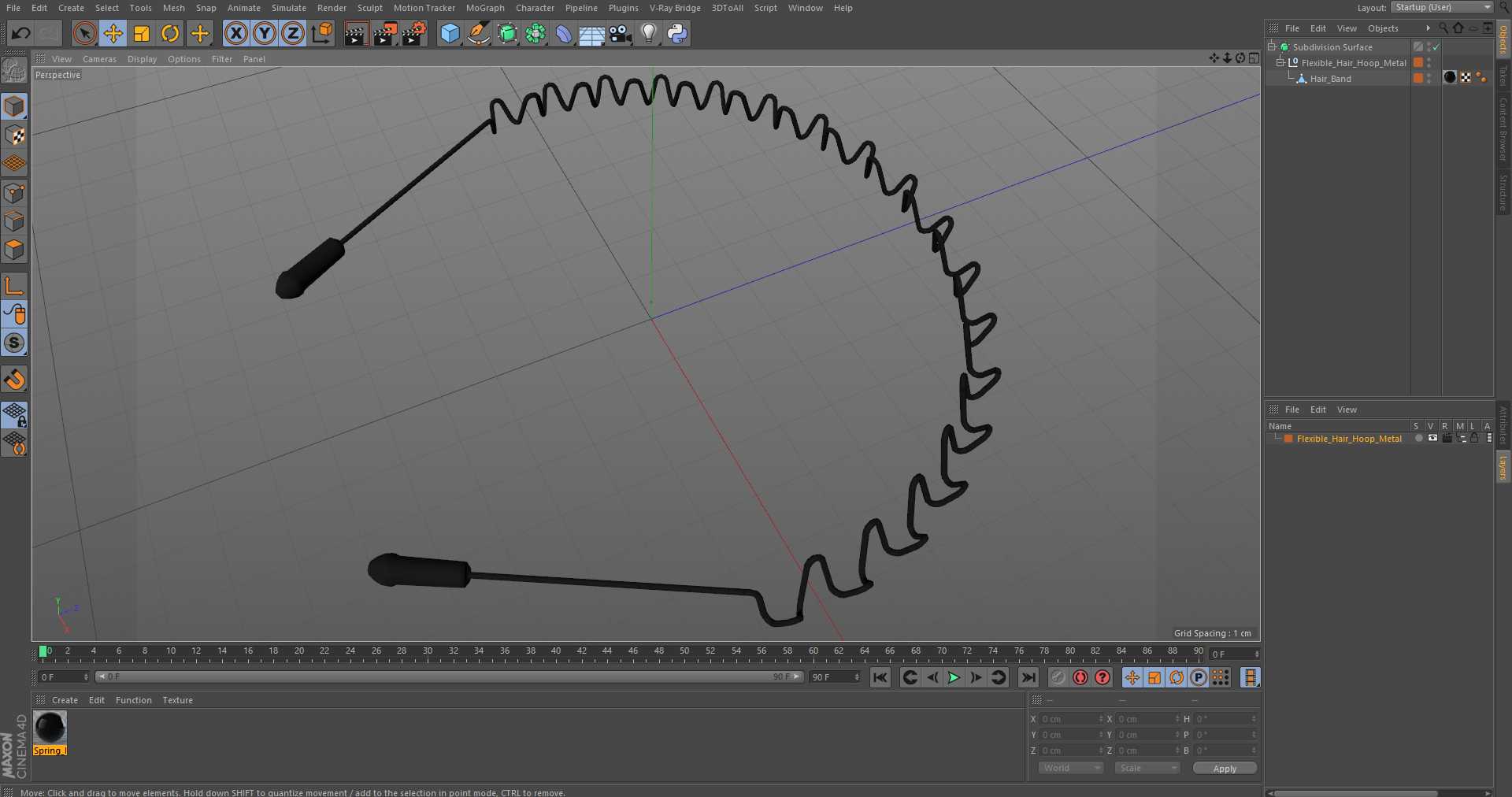
Task: Switch to Edges mode
Action: coord(14,221)
